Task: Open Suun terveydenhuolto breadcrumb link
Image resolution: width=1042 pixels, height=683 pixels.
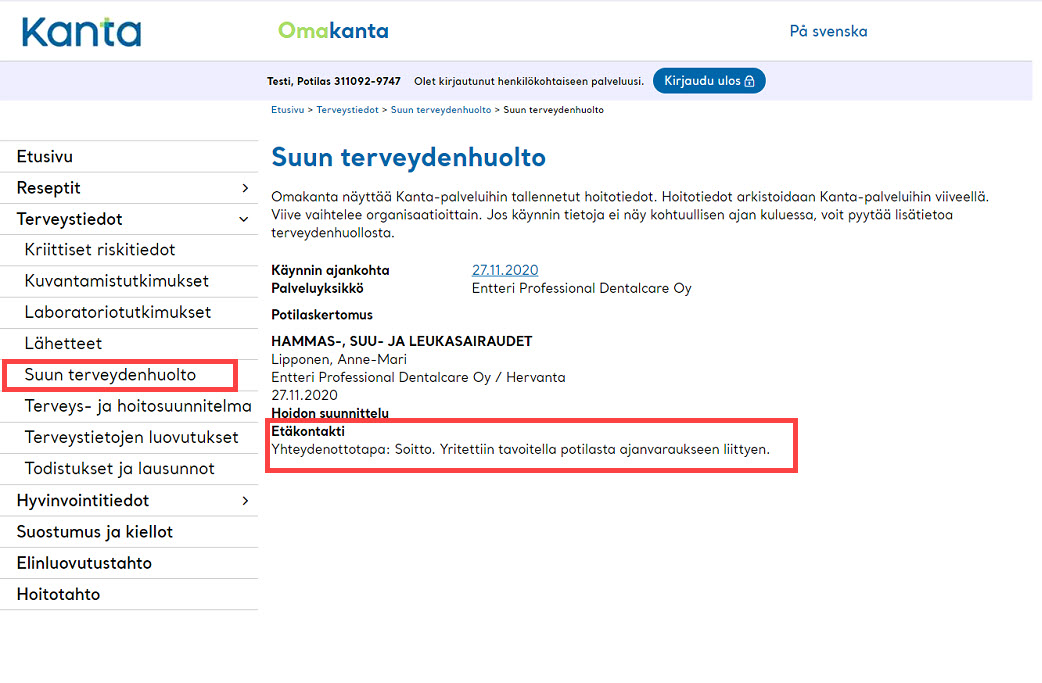Action: [x=441, y=110]
